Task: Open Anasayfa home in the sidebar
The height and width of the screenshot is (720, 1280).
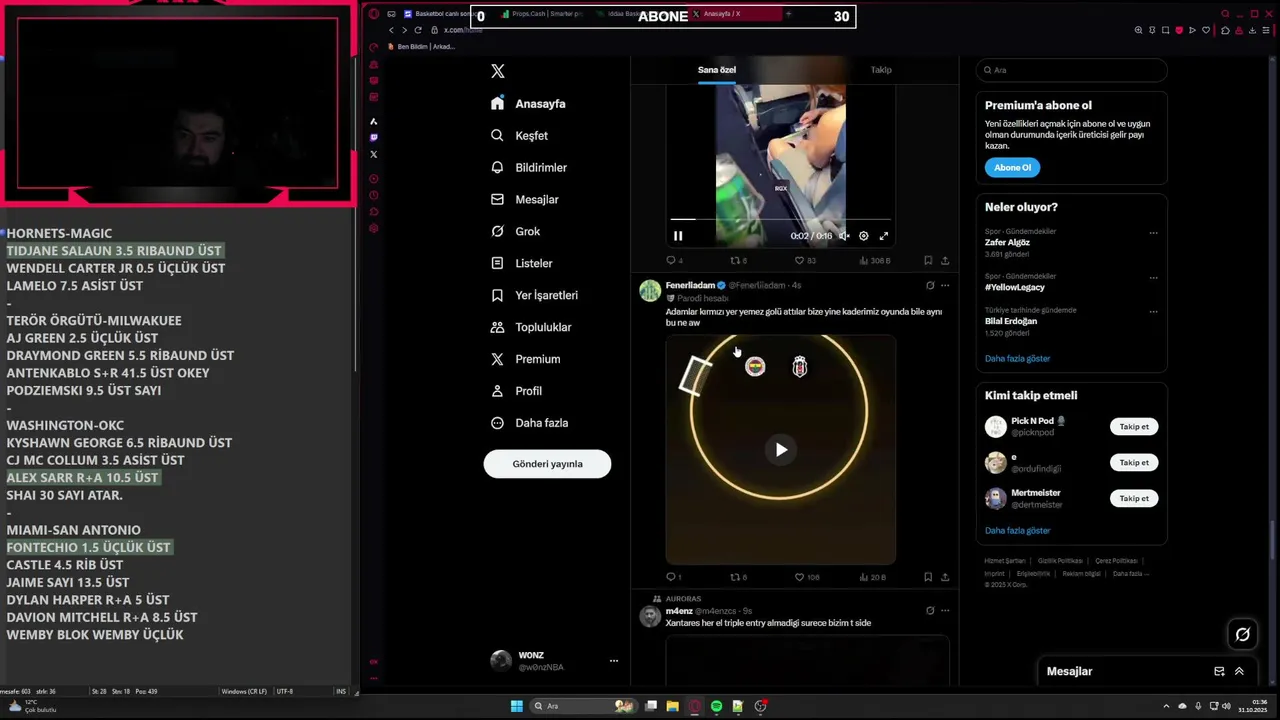Action: 528,104
